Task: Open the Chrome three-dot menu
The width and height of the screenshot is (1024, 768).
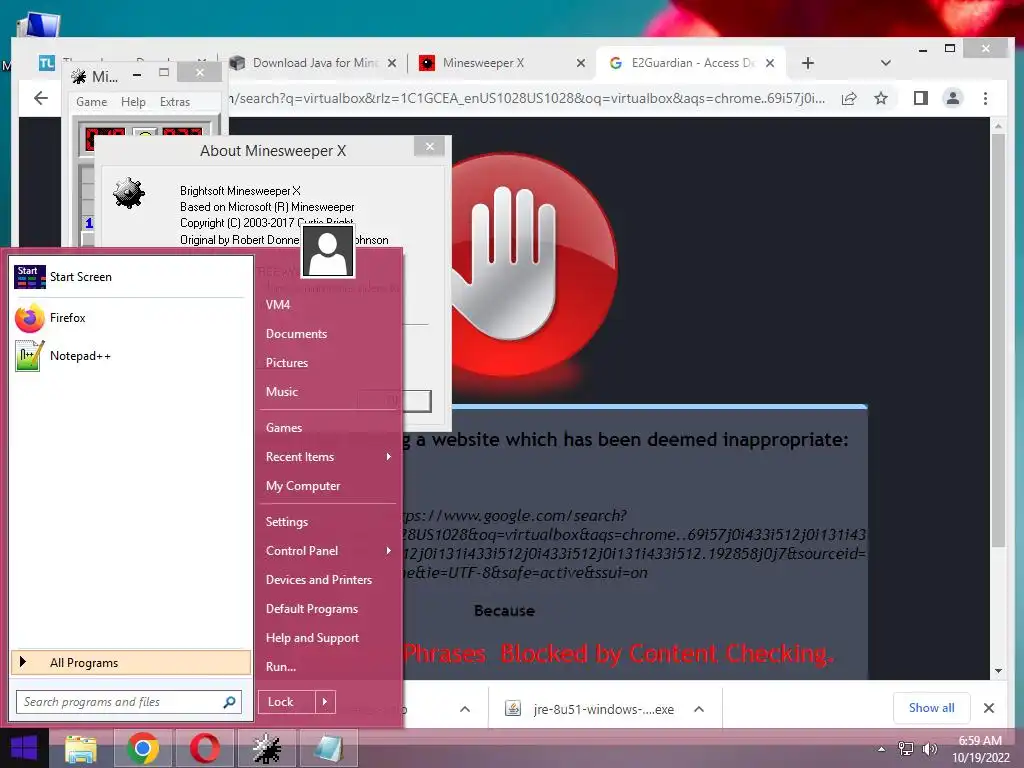Action: pos(985,99)
